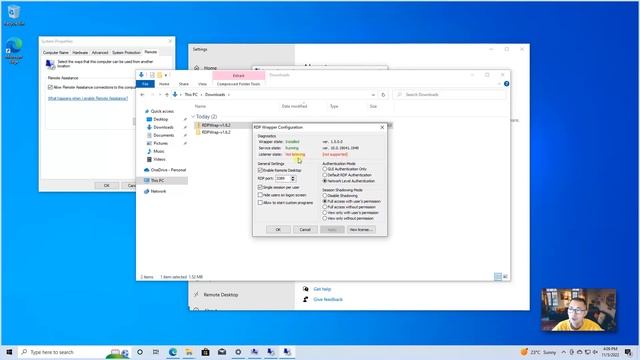Open the notification center icon
The image size is (640, 360).
(629, 352)
